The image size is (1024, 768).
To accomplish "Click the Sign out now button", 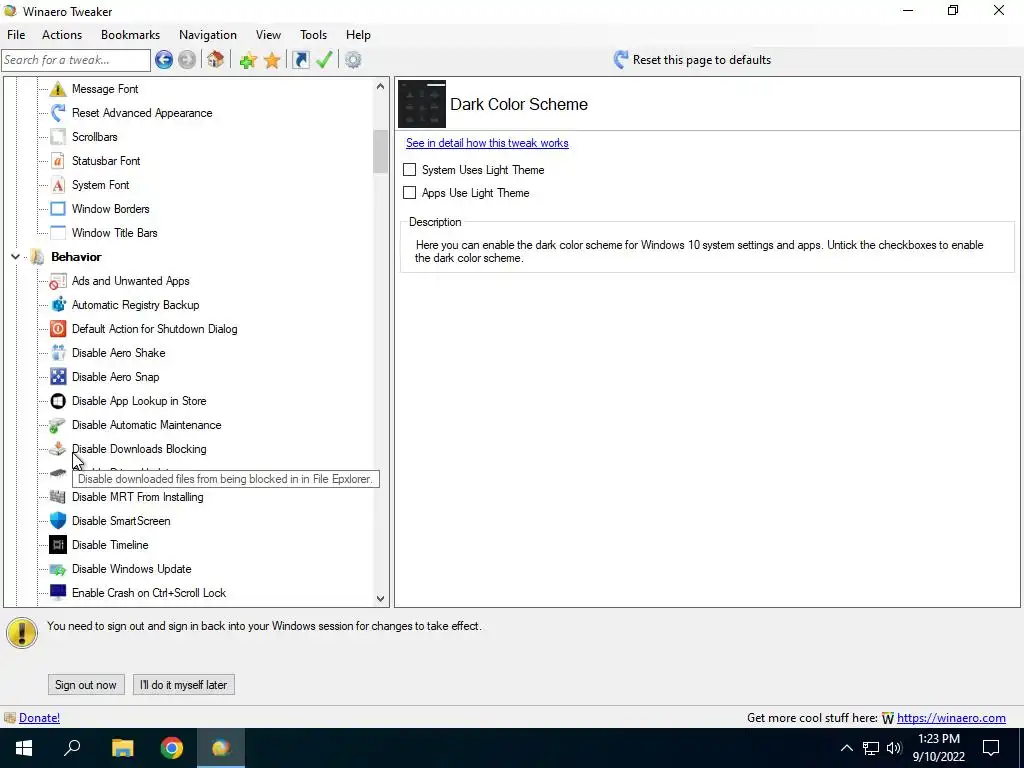I will click(x=86, y=684).
